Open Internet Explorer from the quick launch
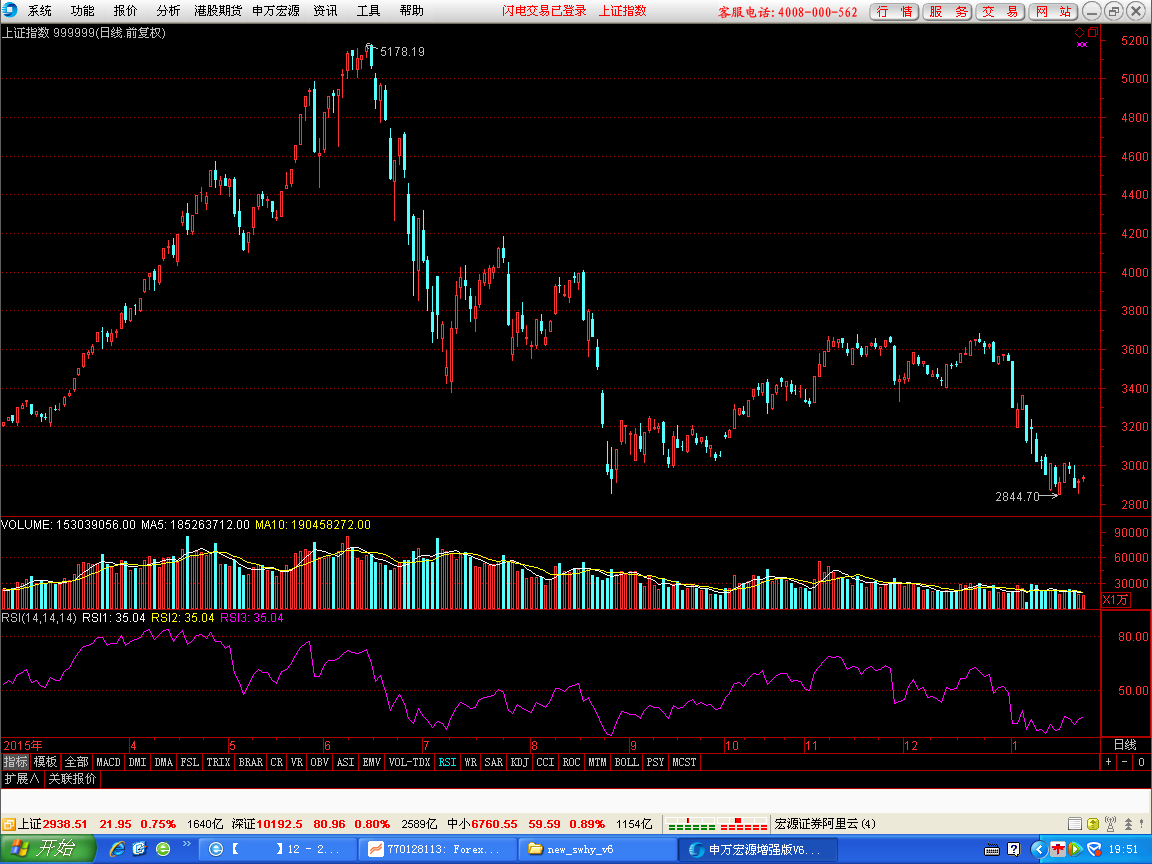The width and height of the screenshot is (1152, 864). [x=117, y=849]
